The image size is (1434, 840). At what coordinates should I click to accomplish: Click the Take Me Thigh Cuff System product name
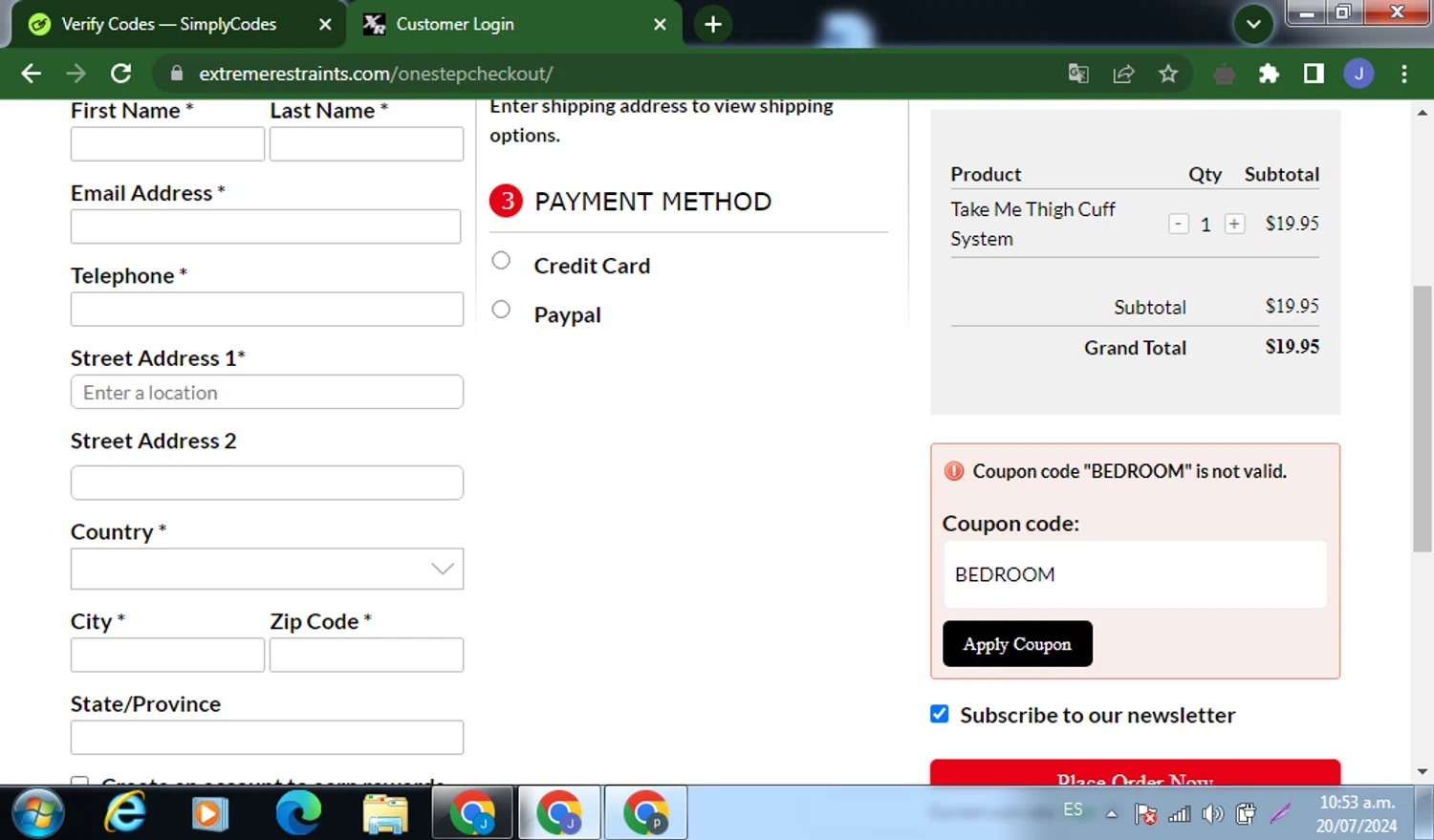coord(1032,224)
